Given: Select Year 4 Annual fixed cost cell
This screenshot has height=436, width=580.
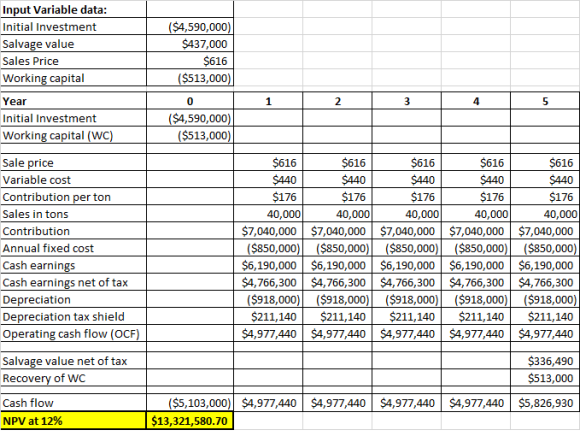Looking at the screenshot, I should 476,248.
